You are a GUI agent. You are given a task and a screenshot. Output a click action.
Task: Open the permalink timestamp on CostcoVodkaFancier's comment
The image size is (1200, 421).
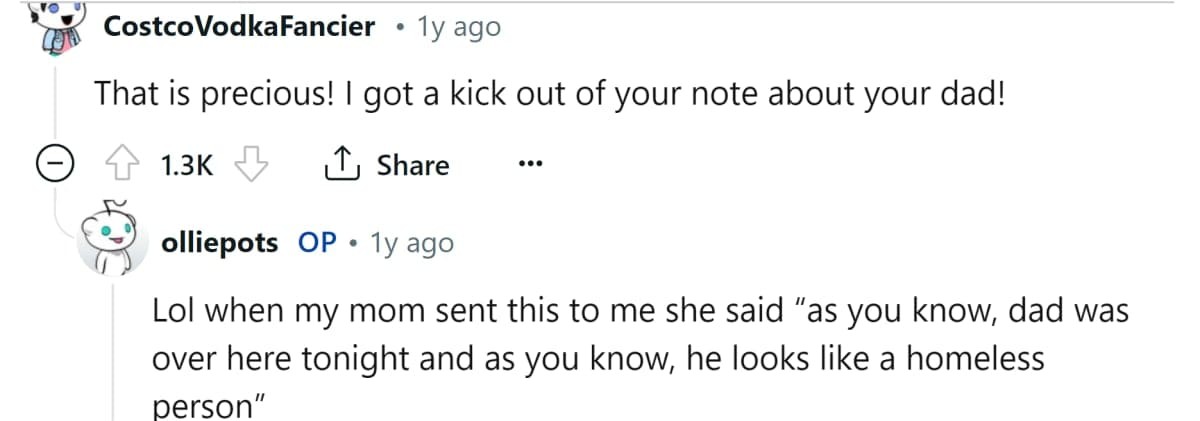coord(459,27)
